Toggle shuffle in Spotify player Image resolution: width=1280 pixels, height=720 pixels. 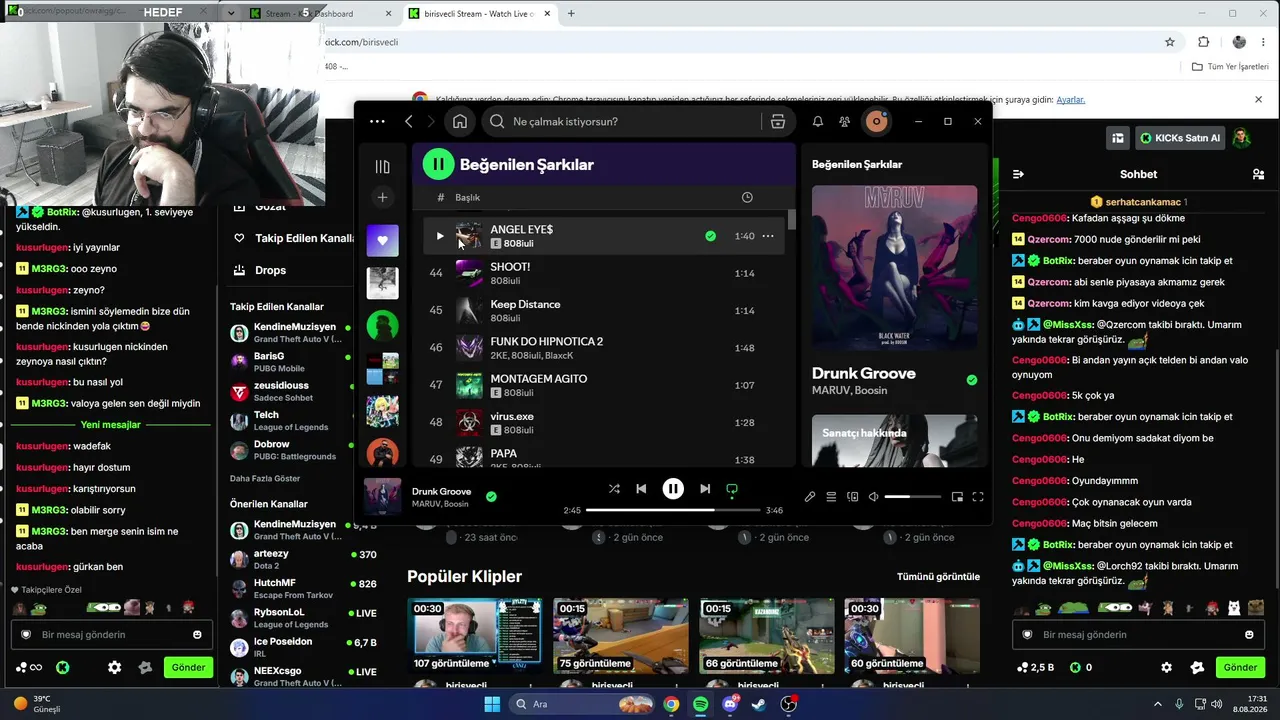614,489
